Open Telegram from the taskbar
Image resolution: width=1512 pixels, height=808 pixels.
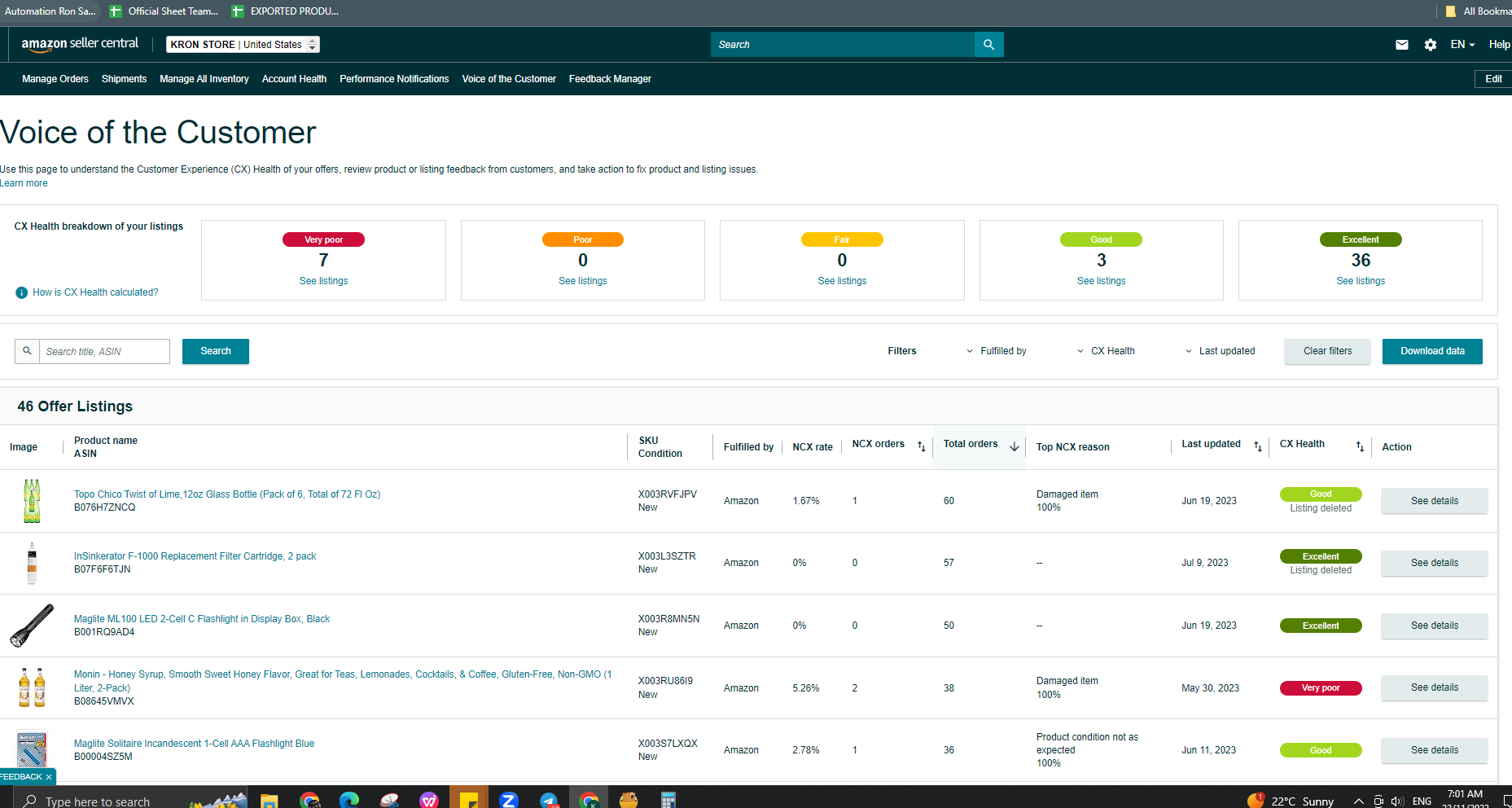[549, 800]
